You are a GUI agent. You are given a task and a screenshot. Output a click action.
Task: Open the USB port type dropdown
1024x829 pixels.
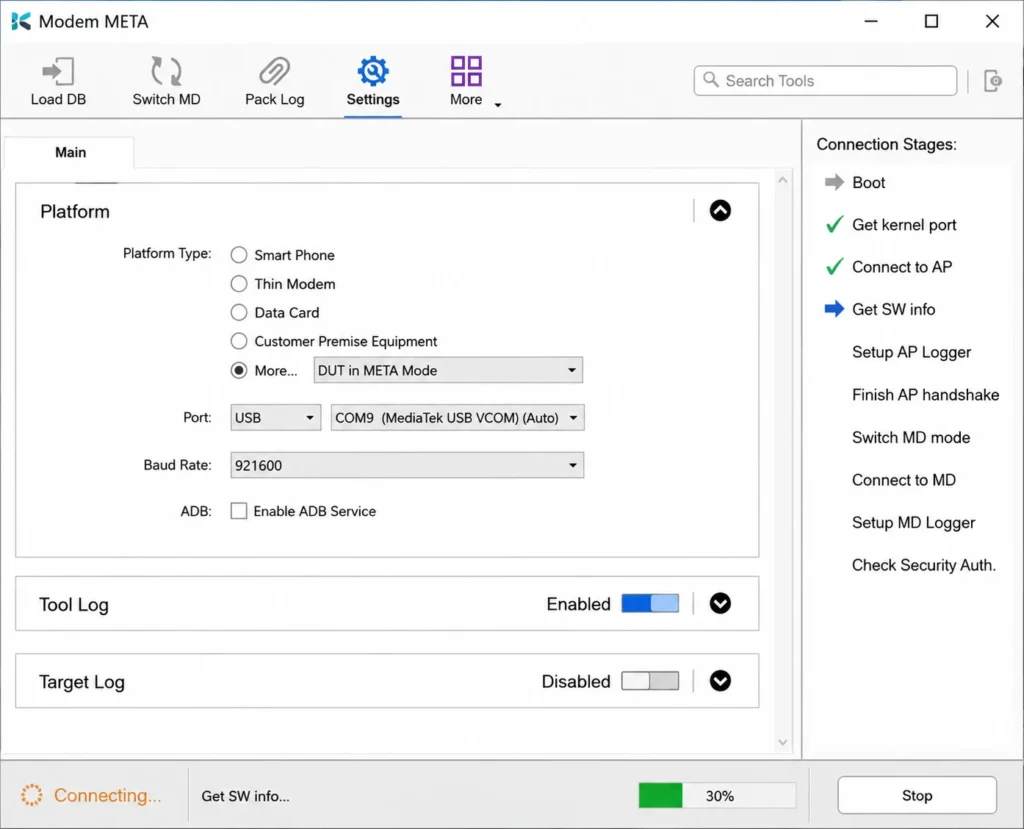coord(276,417)
